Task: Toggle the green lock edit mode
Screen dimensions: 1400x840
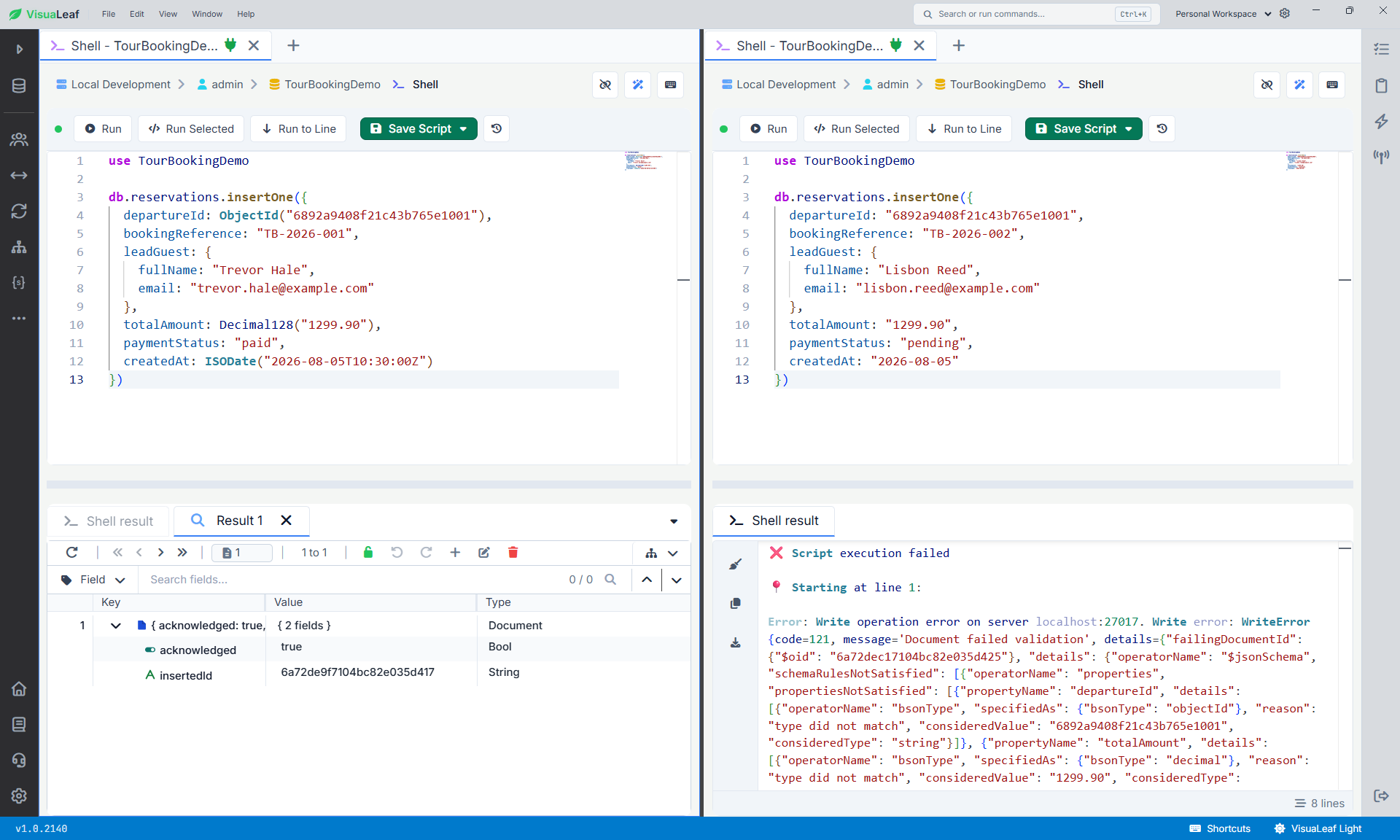Action: 368,553
